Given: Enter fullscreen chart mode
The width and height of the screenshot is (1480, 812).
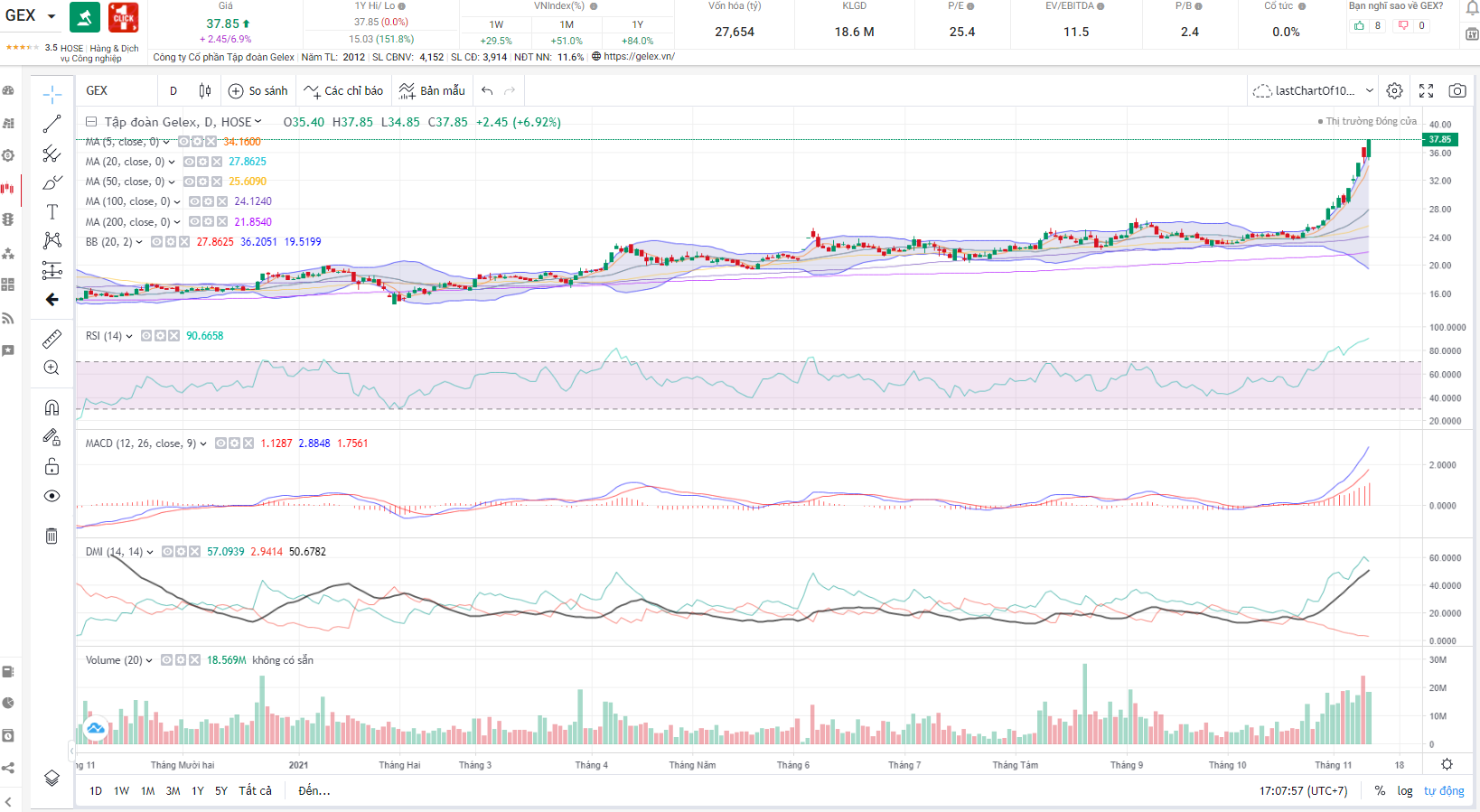Looking at the screenshot, I should click(1426, 90).
